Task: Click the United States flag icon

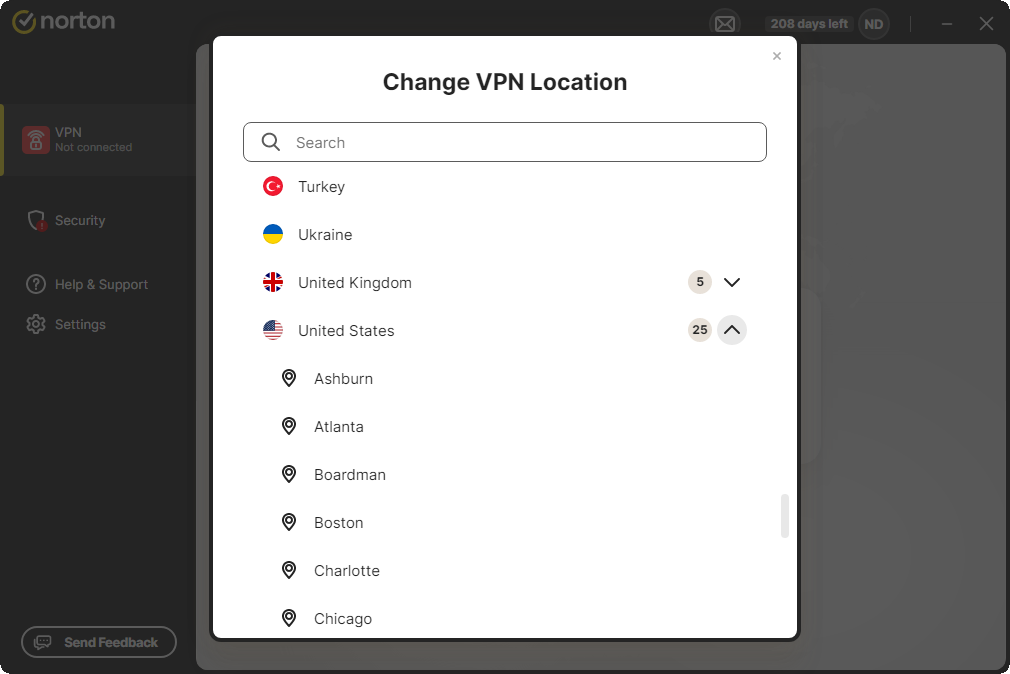Action: click(x=273, y=331)
